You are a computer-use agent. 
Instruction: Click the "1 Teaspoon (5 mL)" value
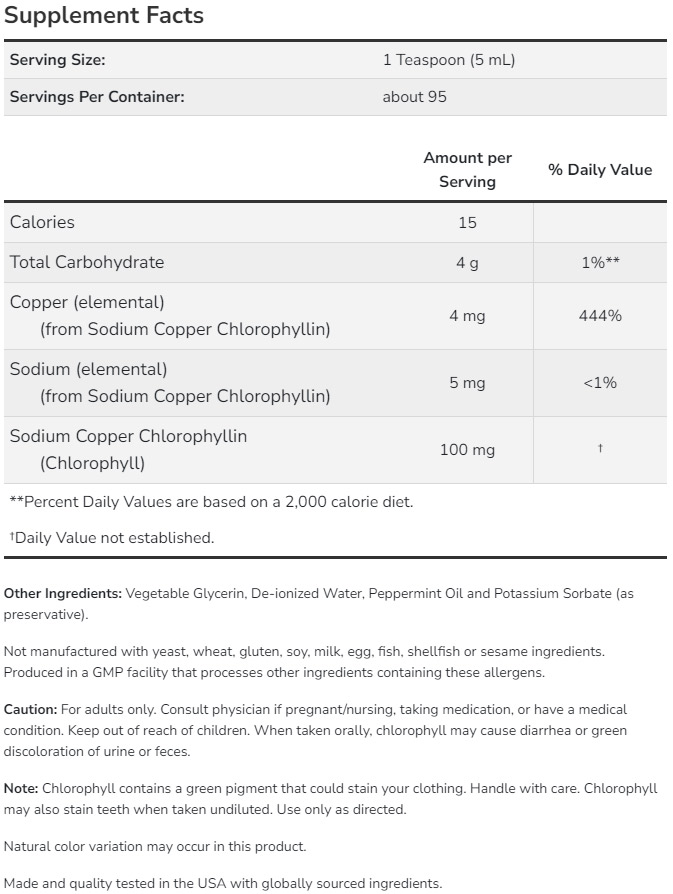(x=449, y=60)
